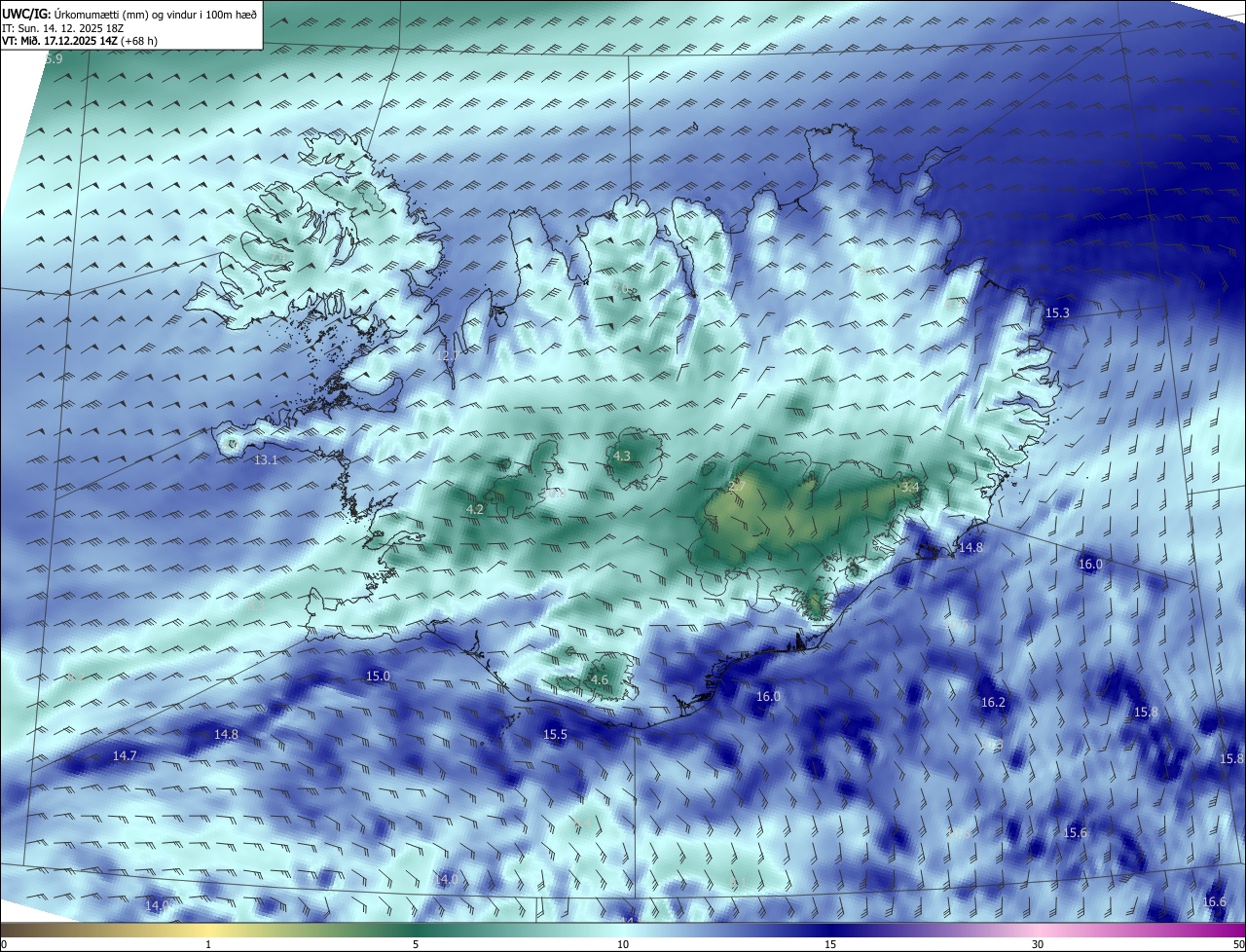The height and width of the screenshot is (952, 1246).
Task: Click the 15.5 value south of the coast
Action: pos(555,735)
